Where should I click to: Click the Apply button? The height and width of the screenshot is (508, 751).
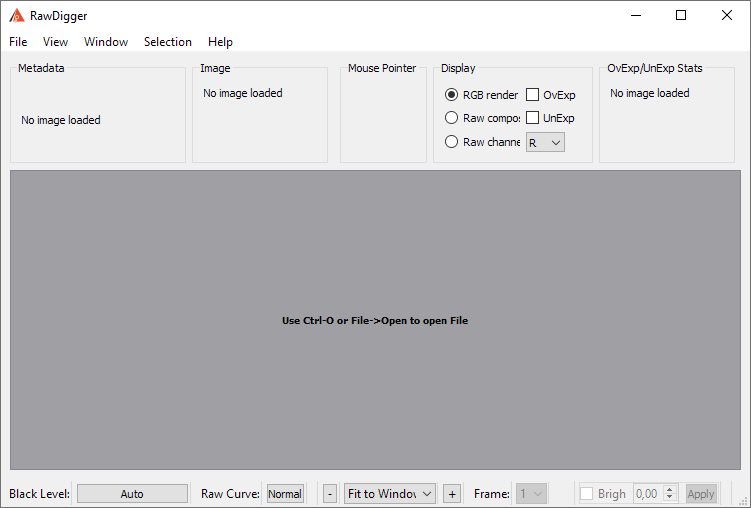(x=701, y=494)
